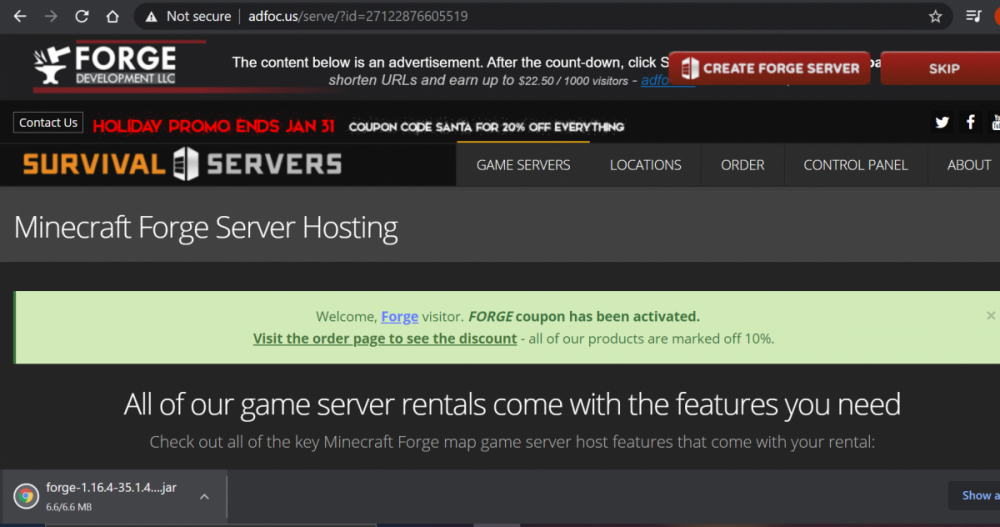Open the About menu item
Viewport: 1000px width, 527px height.
pyautogui.click(x=968, y=165)
